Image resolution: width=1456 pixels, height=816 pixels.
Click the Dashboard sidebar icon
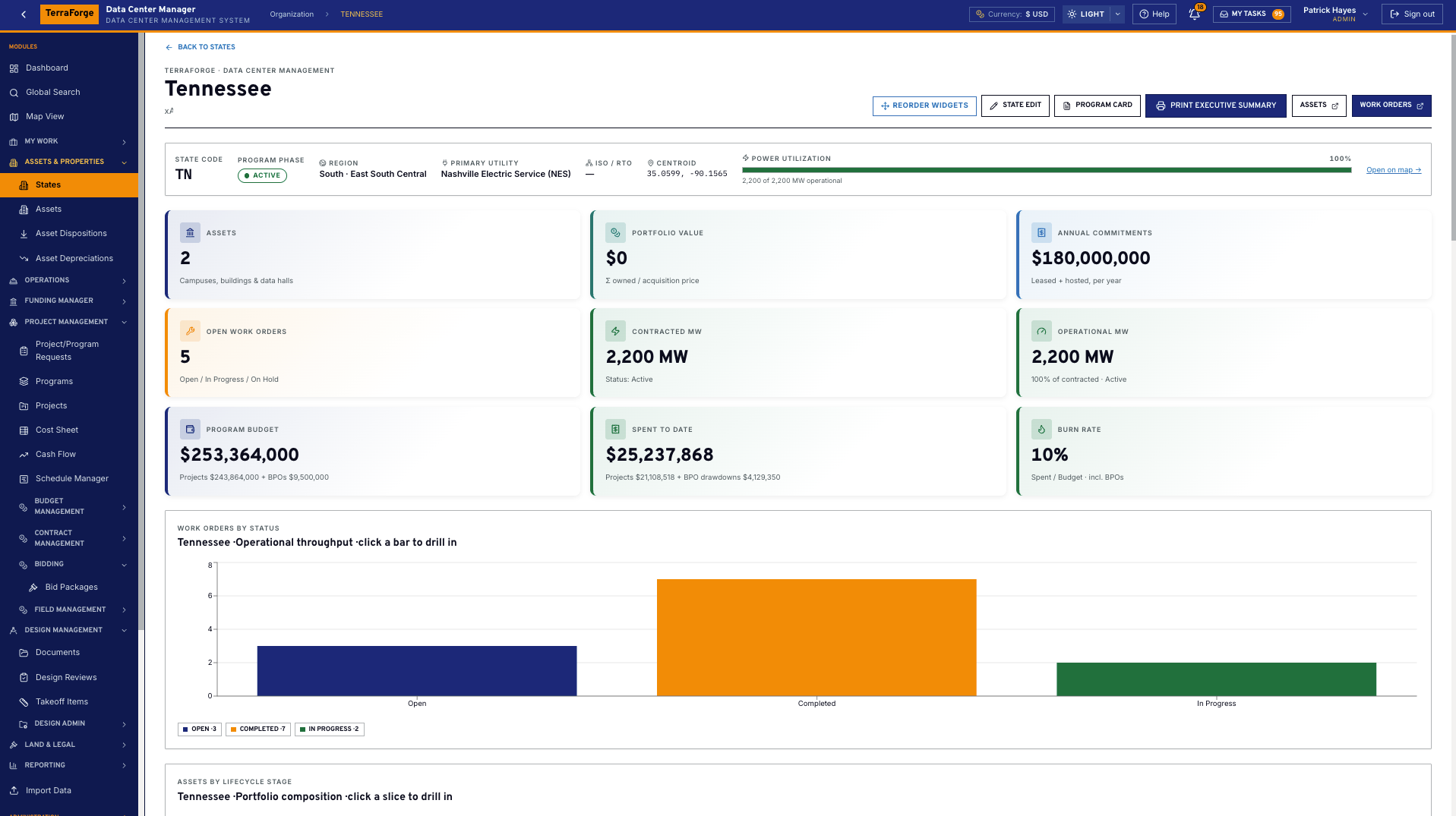click(x=14, y=68)
